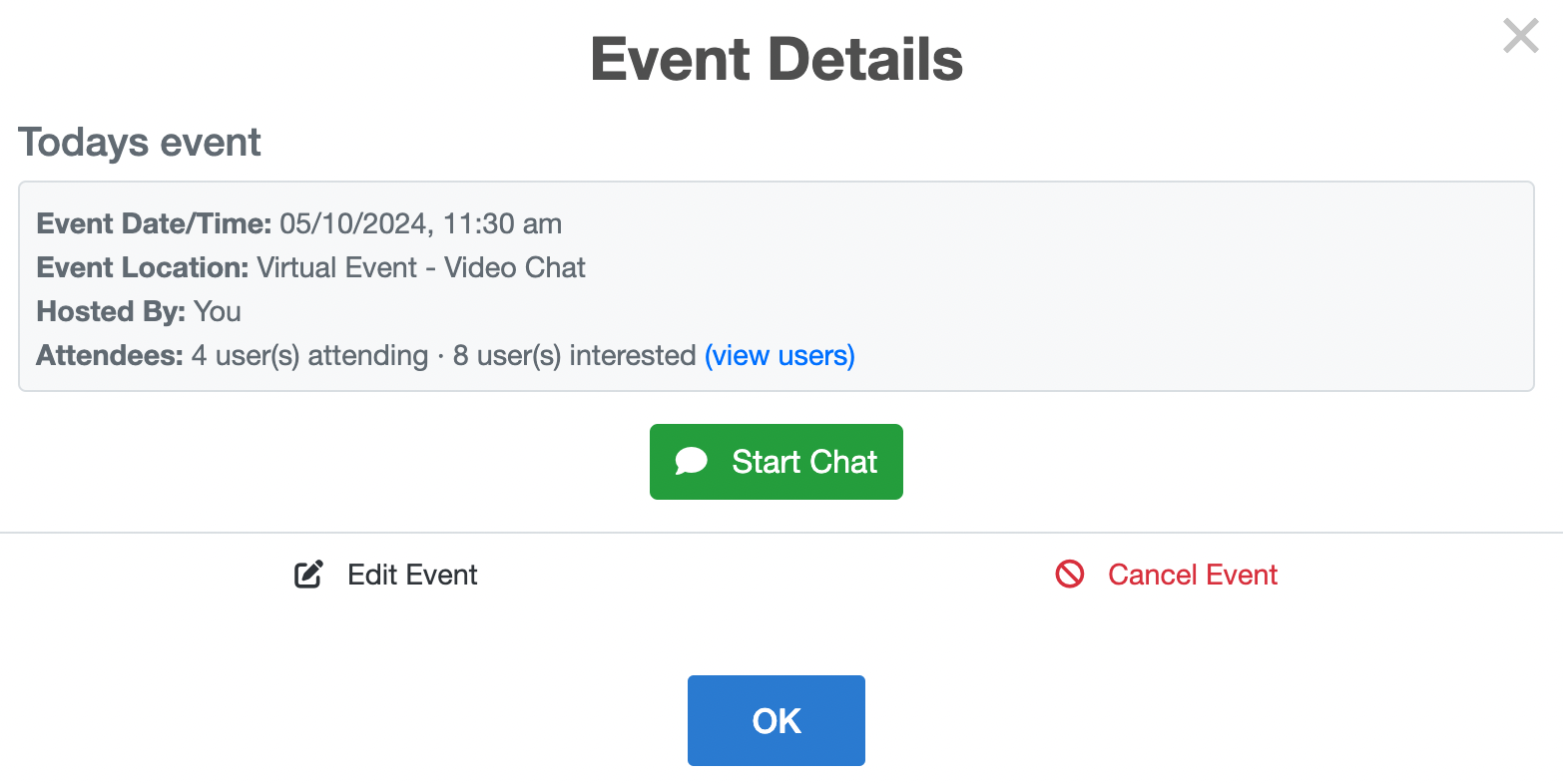
Task: Click the Event Details title heading
Action: pos(777,60)
